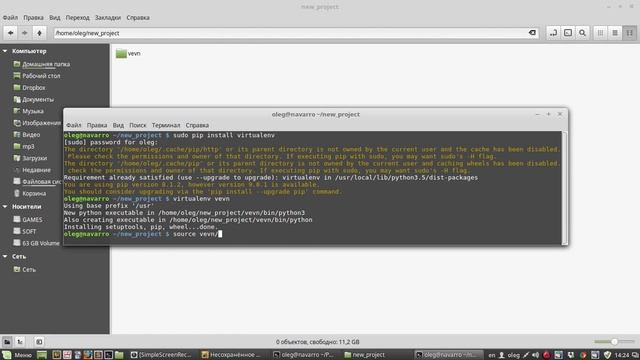Open Недавние in sidebar
Screen dimensions: 640x360
coord(32,170)
